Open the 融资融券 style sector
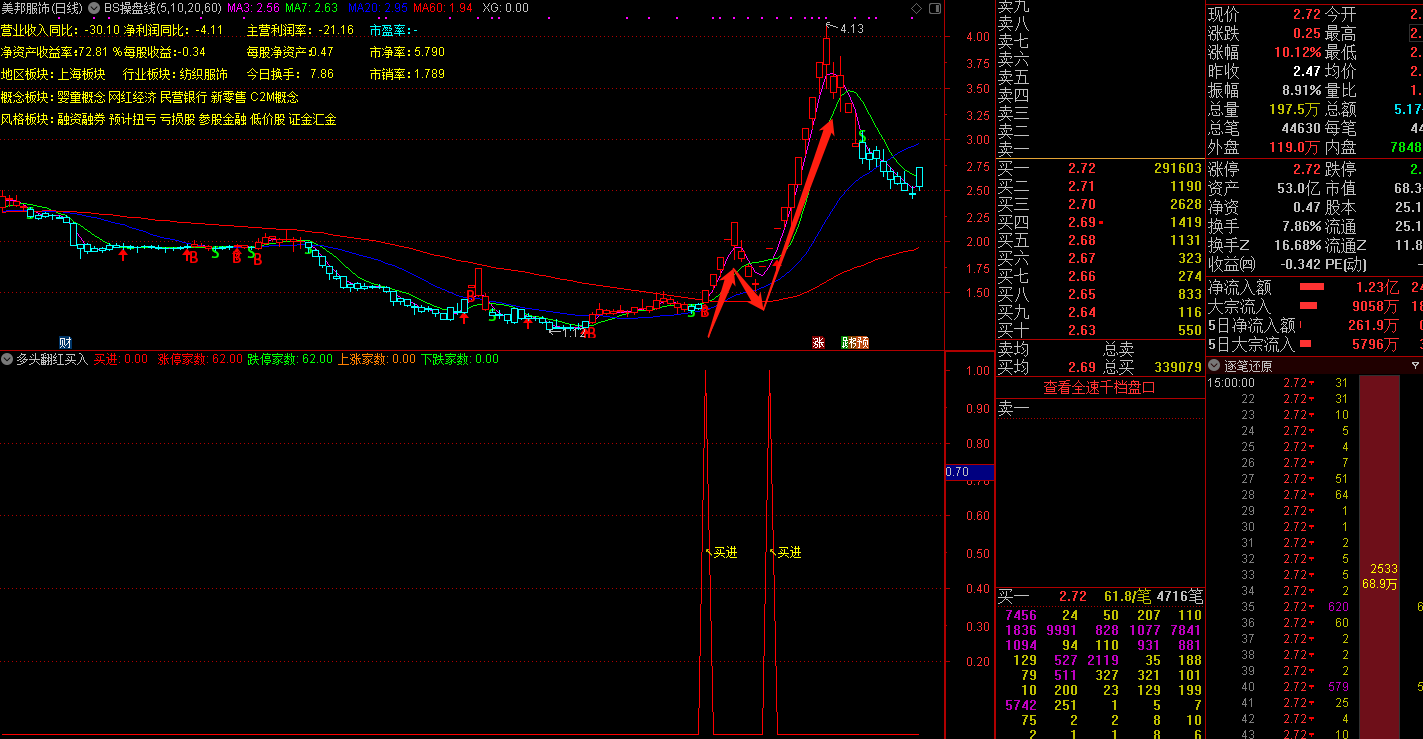This screenshot has width=1423, height=739. tap(81, 119)
